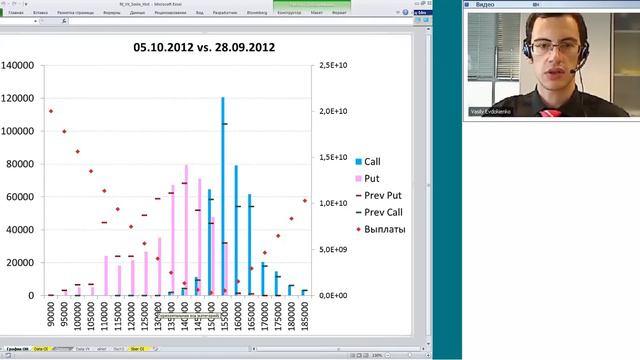Switch to Разметка страницы ribbon tab

pyautogui.click(x=76, y=13)
